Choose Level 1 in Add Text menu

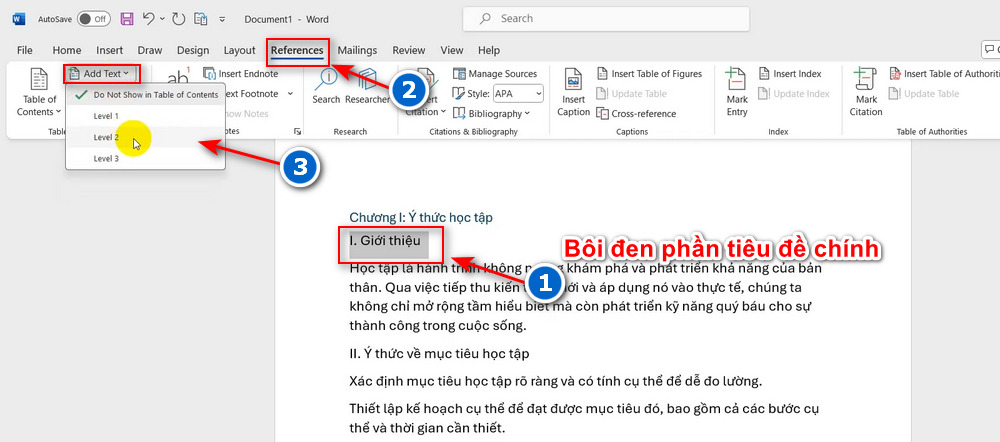point(145,116)
